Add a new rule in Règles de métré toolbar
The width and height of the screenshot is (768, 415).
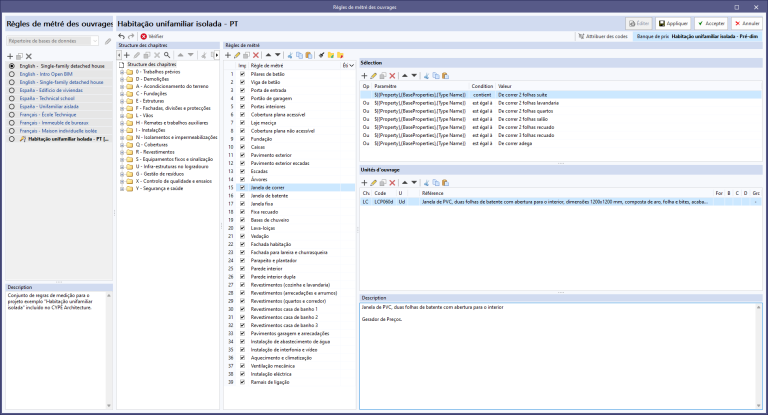(228, 55)
